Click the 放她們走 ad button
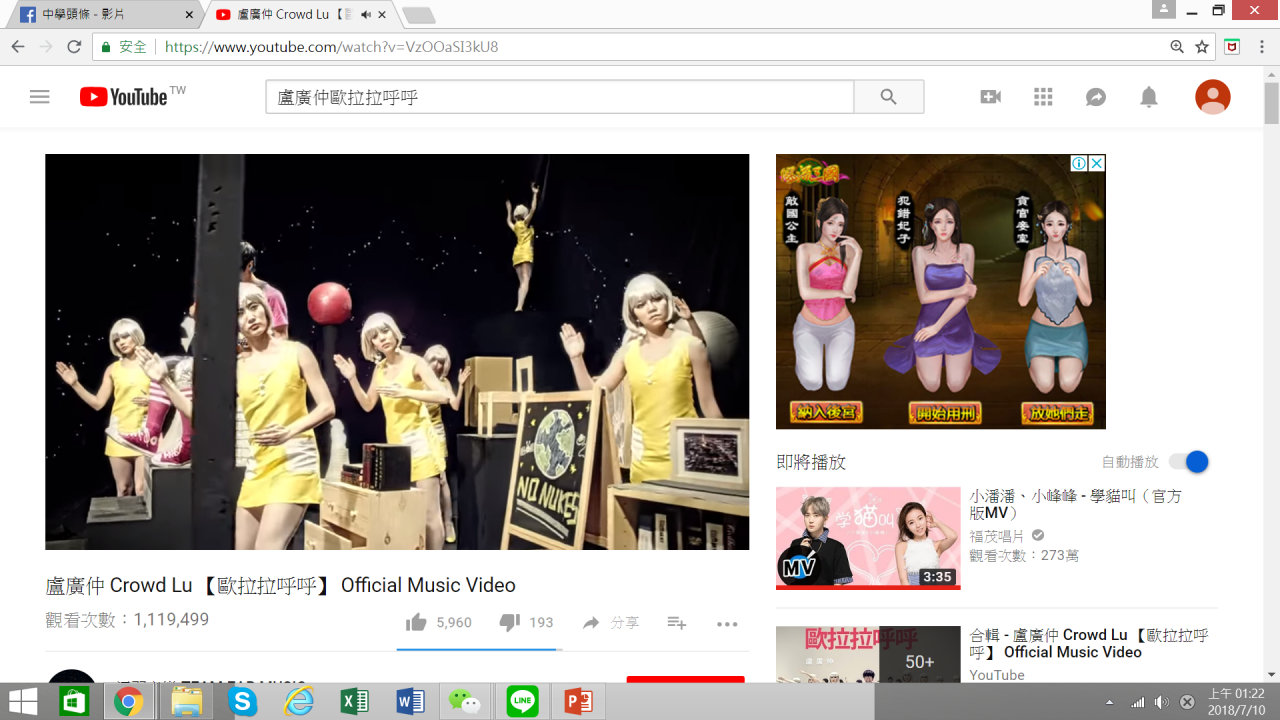 pos(1057,412)
